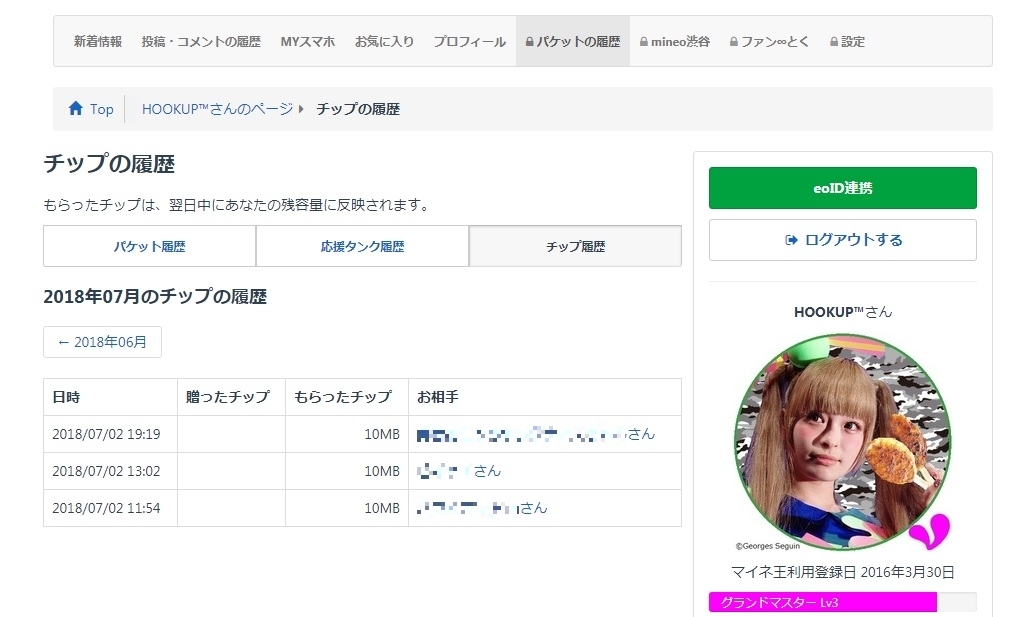
Task: Click the home icon in breadcrumb
Action: point(75,109)
